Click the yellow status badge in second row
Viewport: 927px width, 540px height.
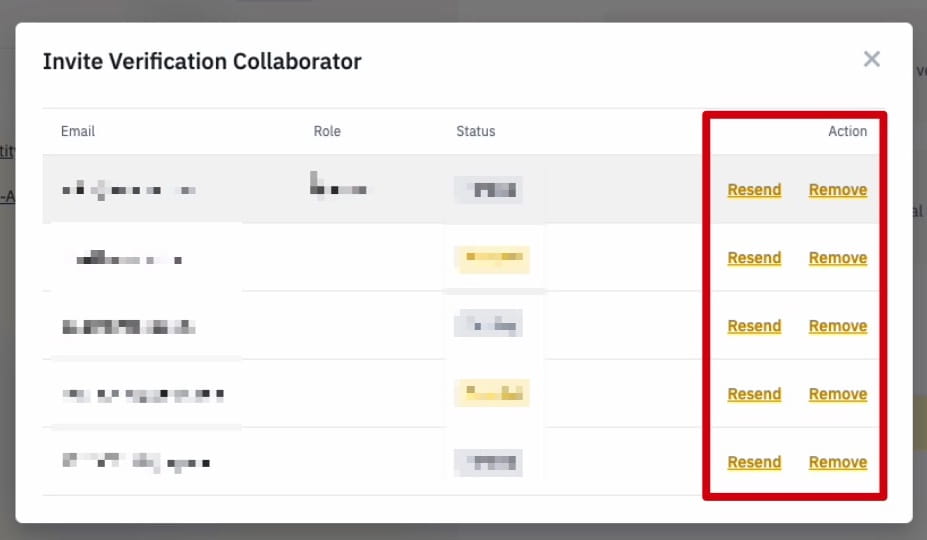pos(491,259)
